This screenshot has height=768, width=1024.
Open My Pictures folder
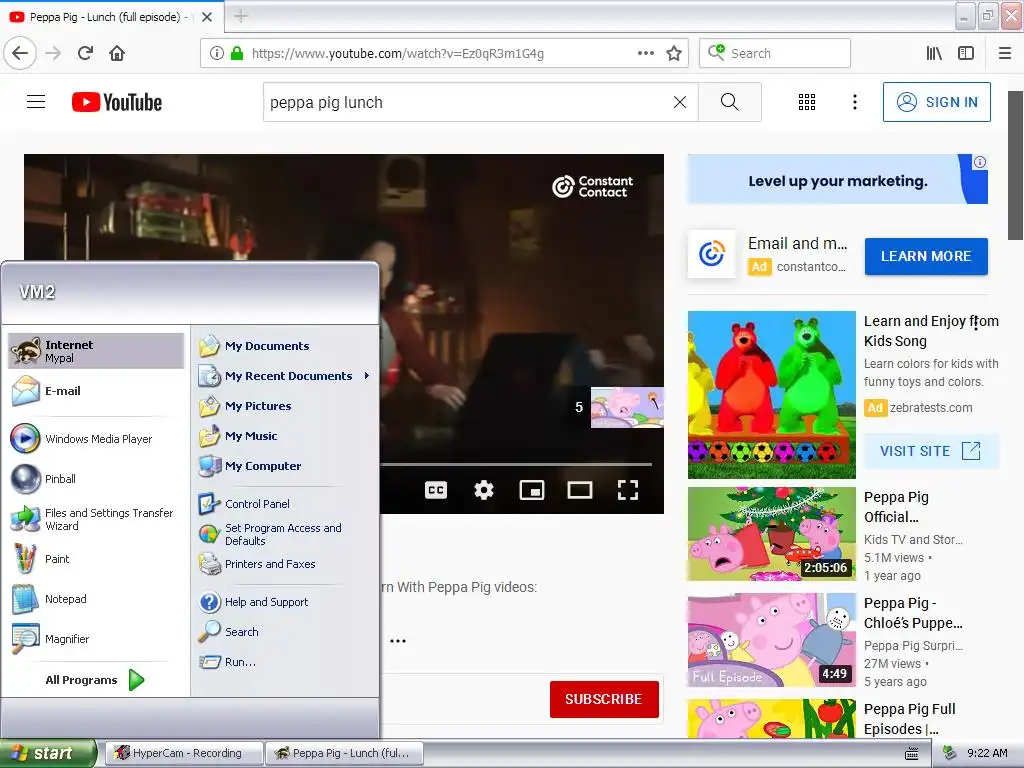285,406
